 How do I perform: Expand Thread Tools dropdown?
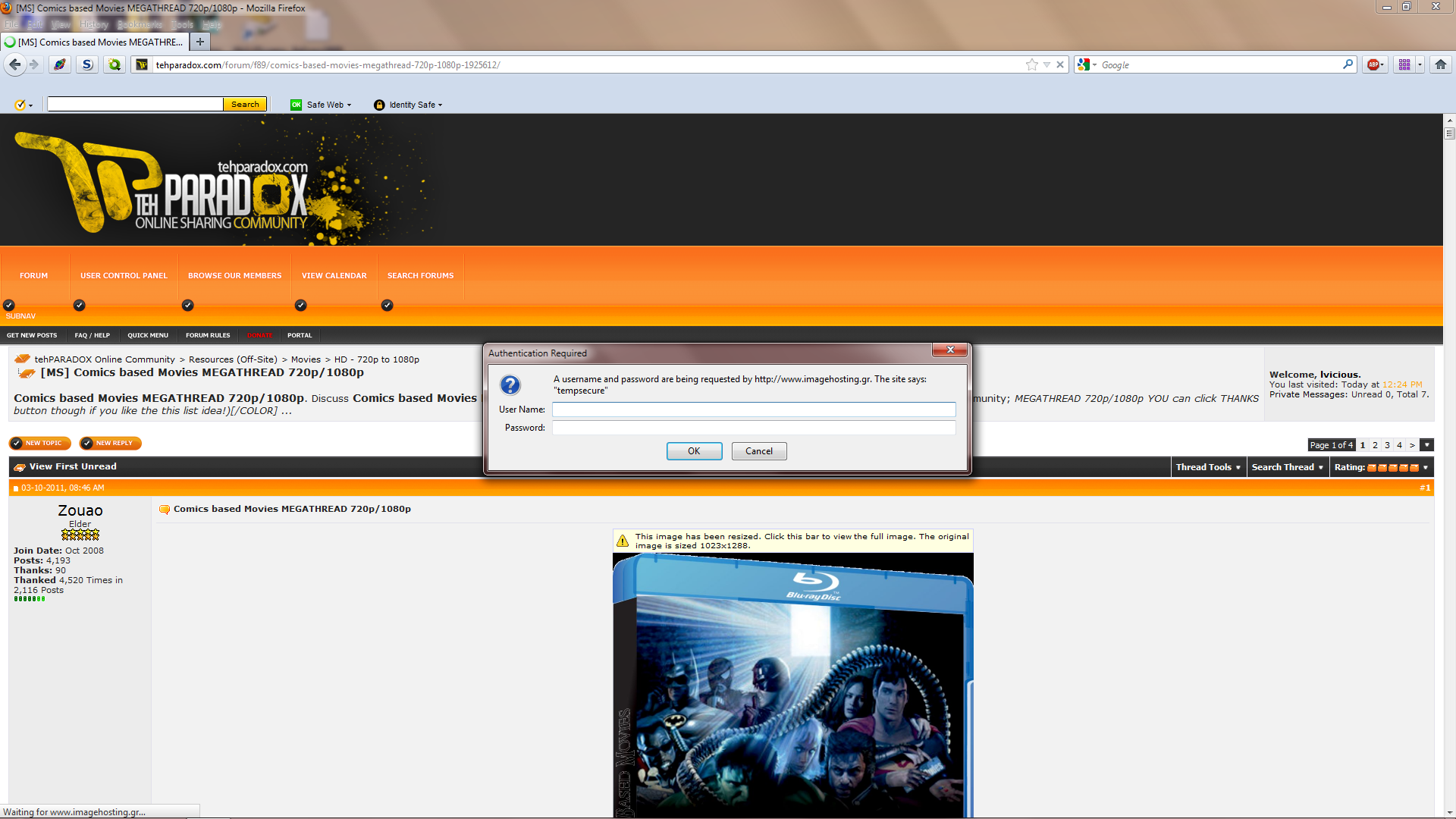pyautogui.click(x=1208, y=467)
